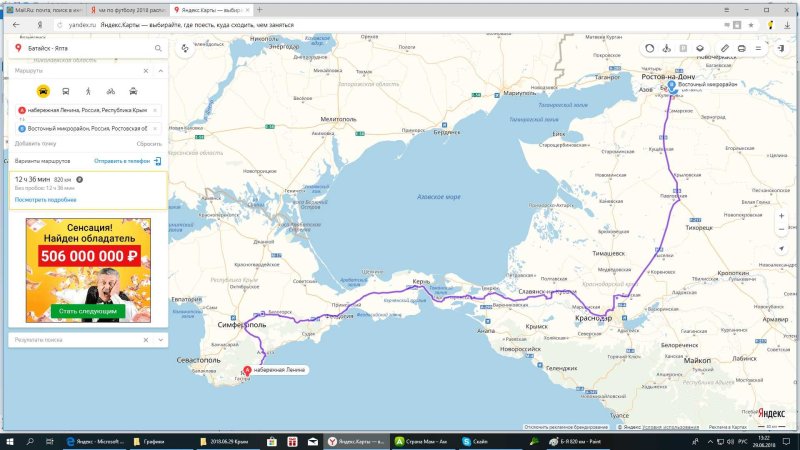Remove point B Восточный микрорайон
This screenshot has width=800, height=450.
point(155,129)
